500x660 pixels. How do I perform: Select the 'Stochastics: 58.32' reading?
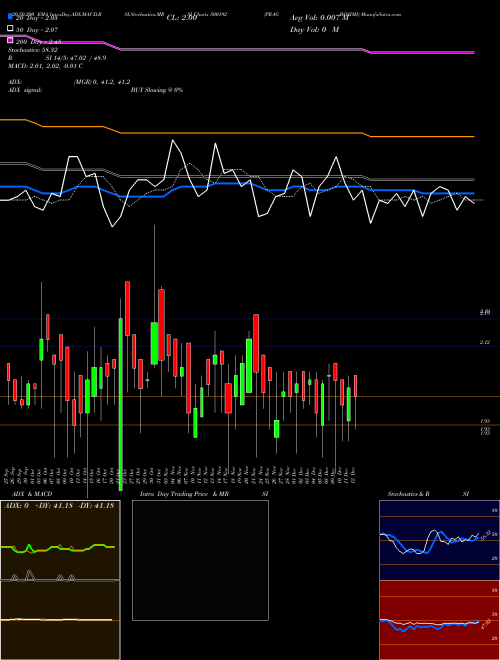point(33,50)
